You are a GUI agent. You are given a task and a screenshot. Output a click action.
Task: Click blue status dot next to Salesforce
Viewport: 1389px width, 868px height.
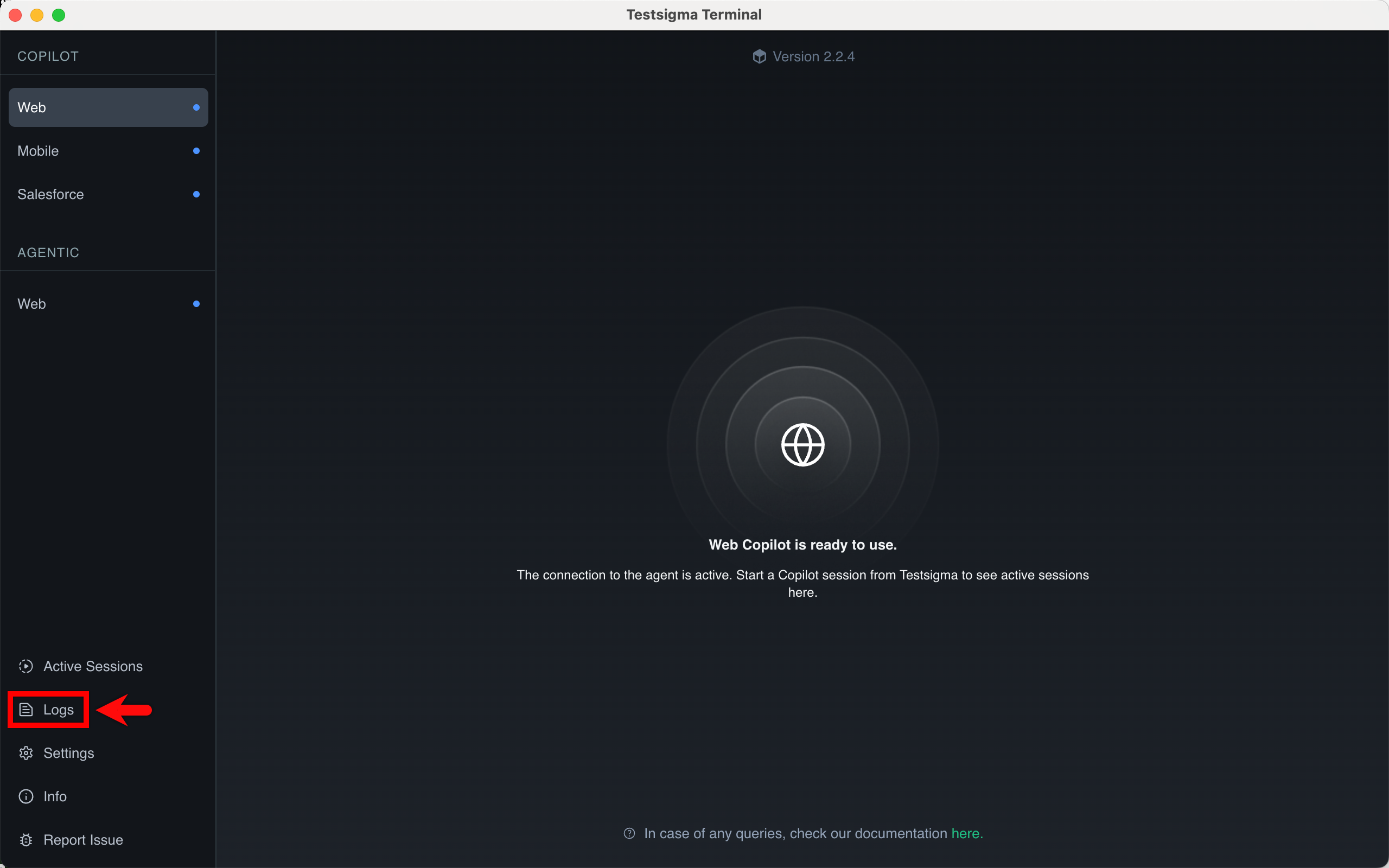point(196,194)
